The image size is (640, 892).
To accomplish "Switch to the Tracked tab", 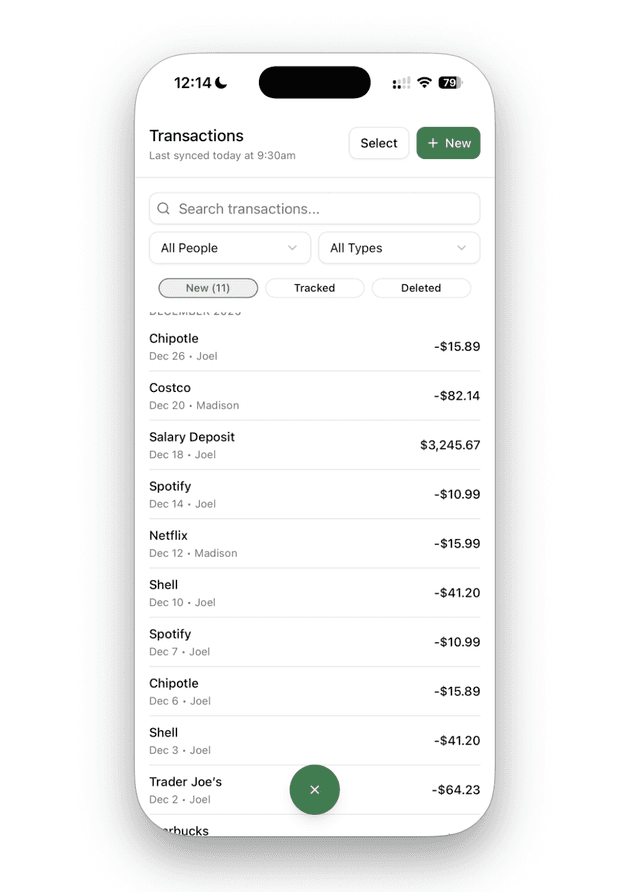I will pos(314,287).
